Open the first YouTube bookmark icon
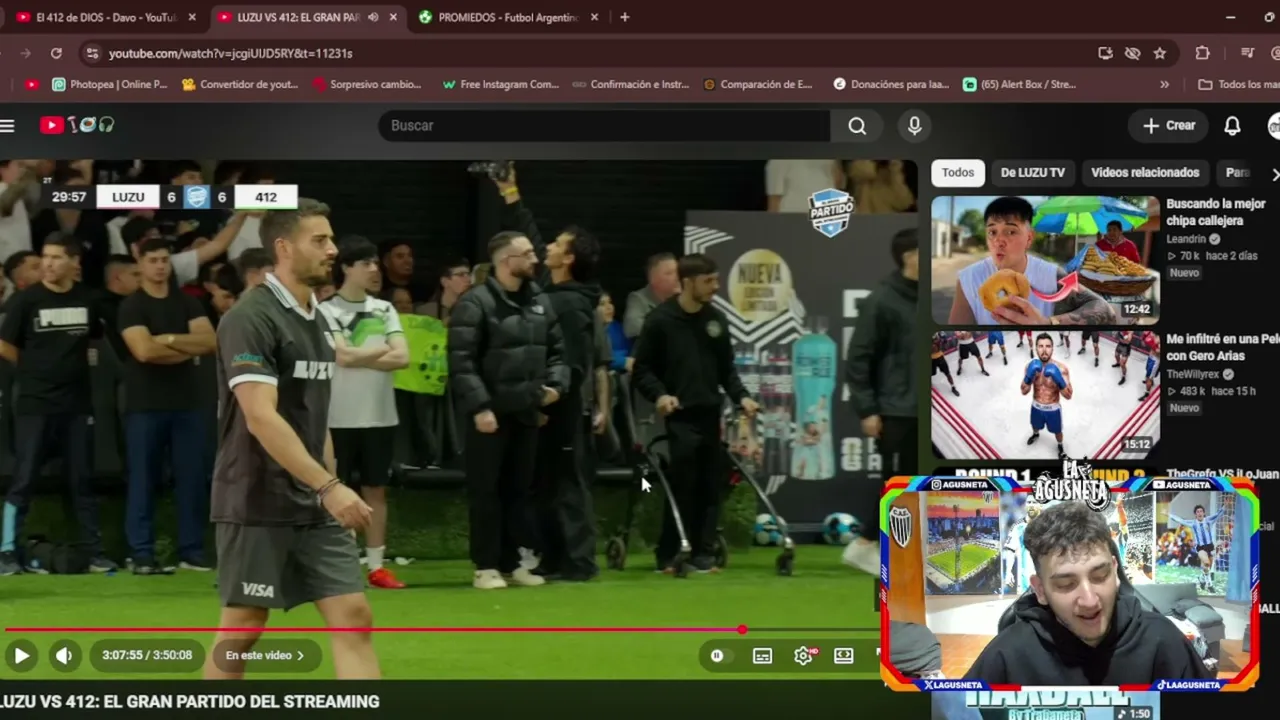This screenshot has height=720, width=1280. click(32, 85)
